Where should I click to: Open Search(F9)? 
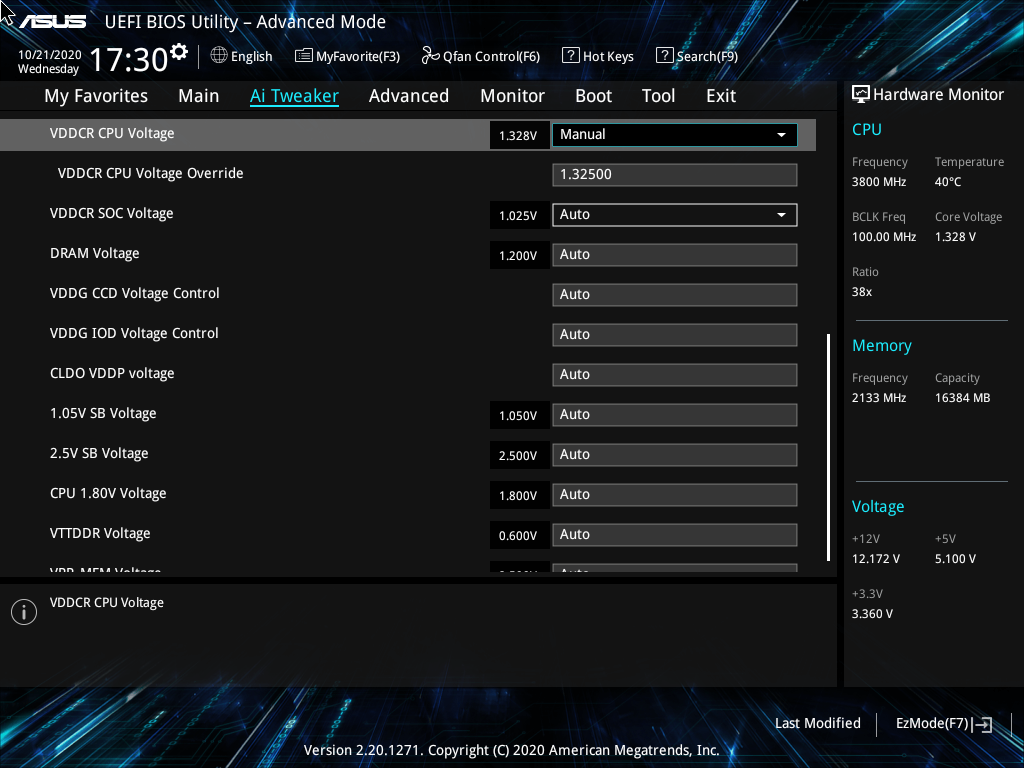click(697, 56)
